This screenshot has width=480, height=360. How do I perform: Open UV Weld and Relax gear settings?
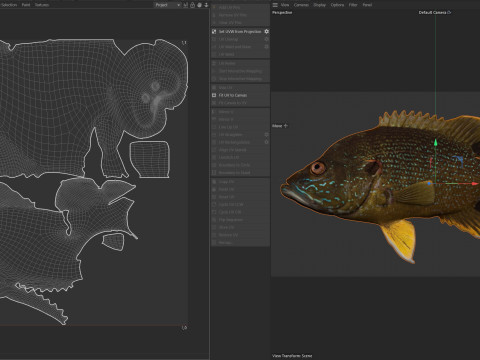266,47
